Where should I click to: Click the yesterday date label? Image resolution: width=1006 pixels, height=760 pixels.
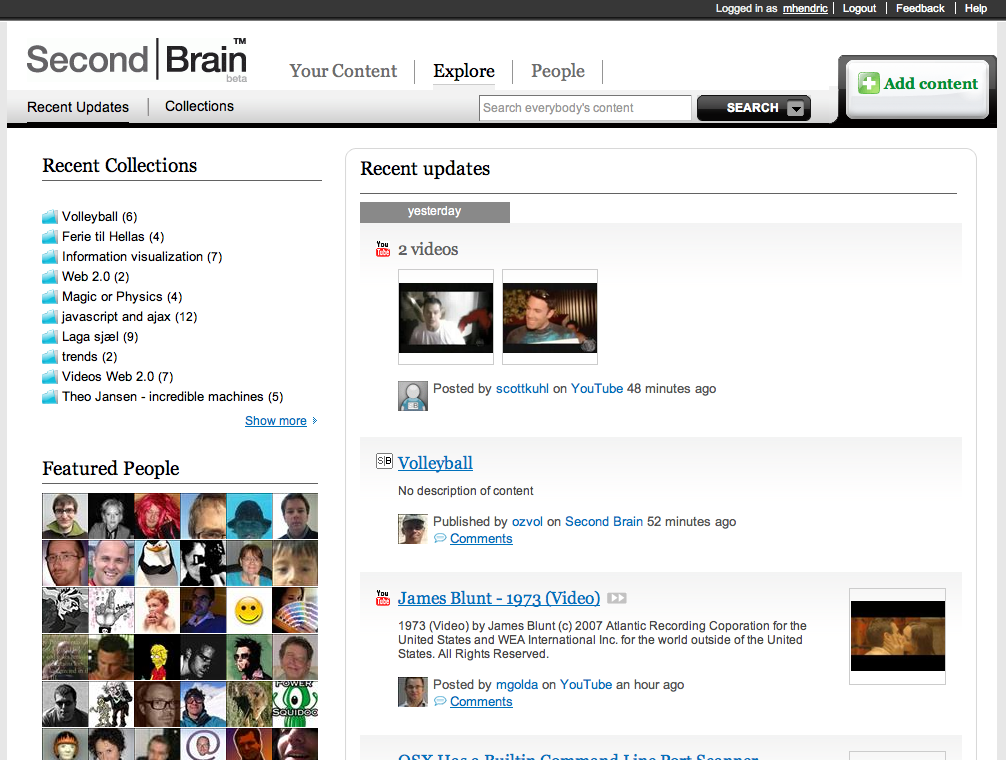coord(434,212)
